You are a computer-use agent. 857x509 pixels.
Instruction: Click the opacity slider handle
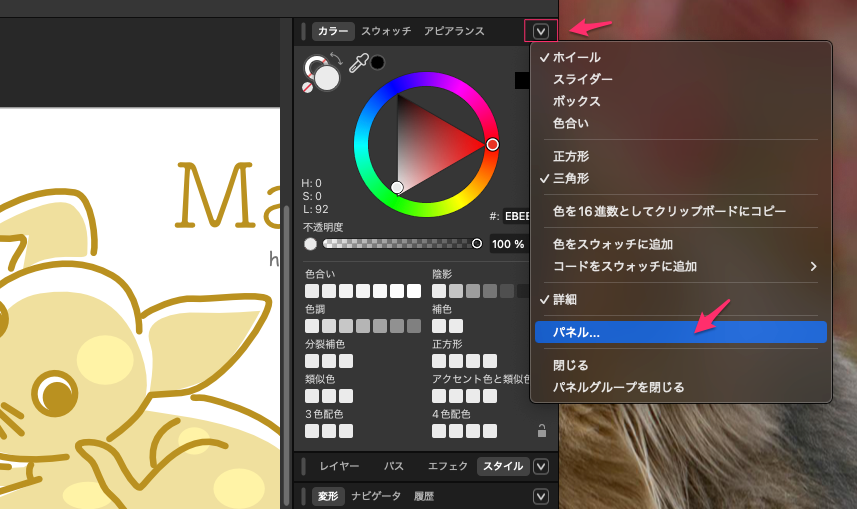477,243
